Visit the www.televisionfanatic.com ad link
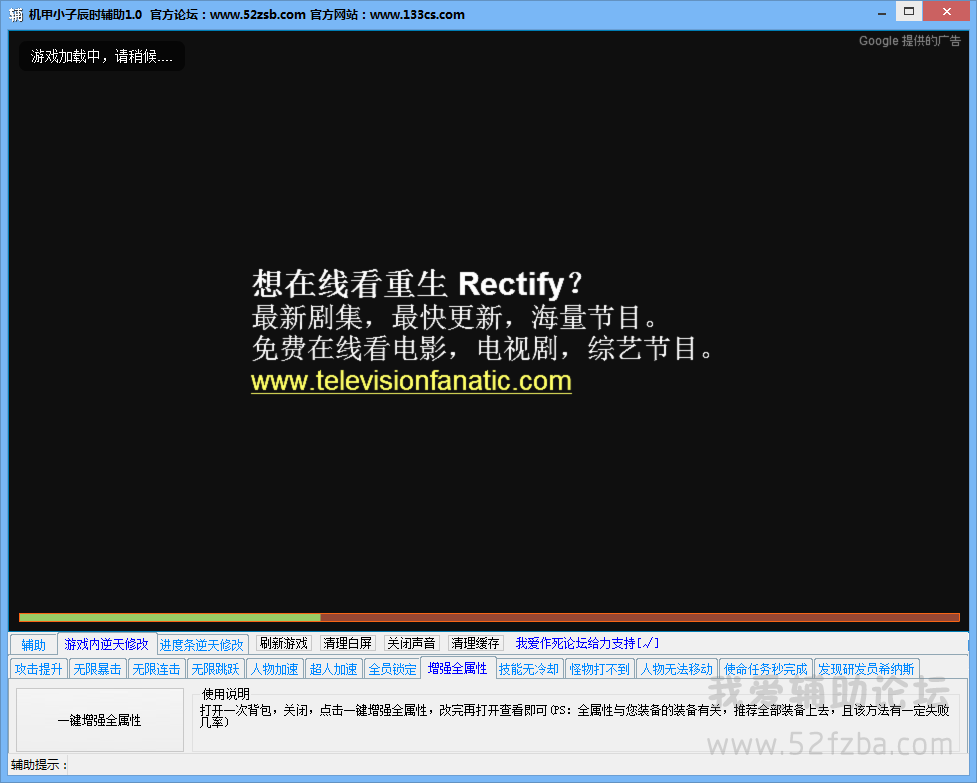Image resolution: width=977 pixels, height=783 pixels. click(411, 381)
